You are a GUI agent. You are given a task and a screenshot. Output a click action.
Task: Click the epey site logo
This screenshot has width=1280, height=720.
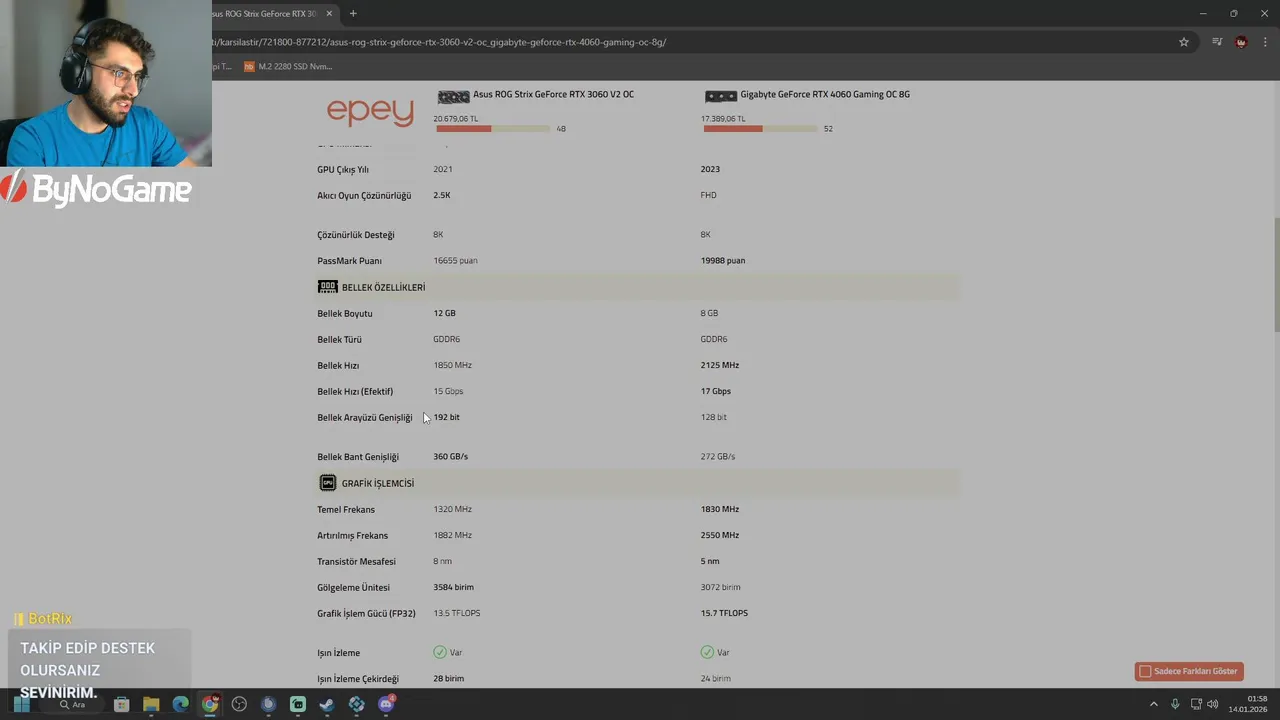370,112
